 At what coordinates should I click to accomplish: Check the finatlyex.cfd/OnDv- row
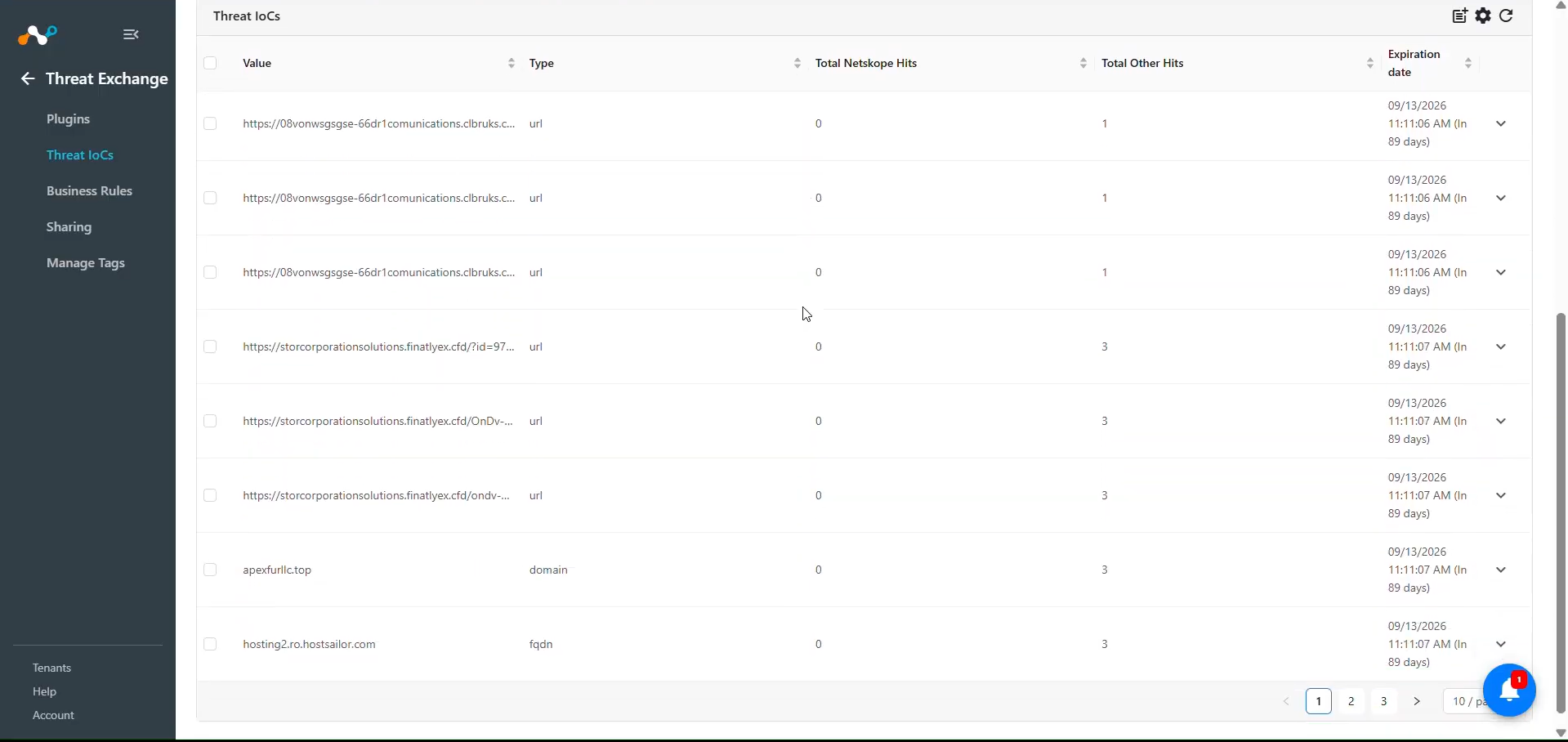pyautogui.click(x=211, y=421)
